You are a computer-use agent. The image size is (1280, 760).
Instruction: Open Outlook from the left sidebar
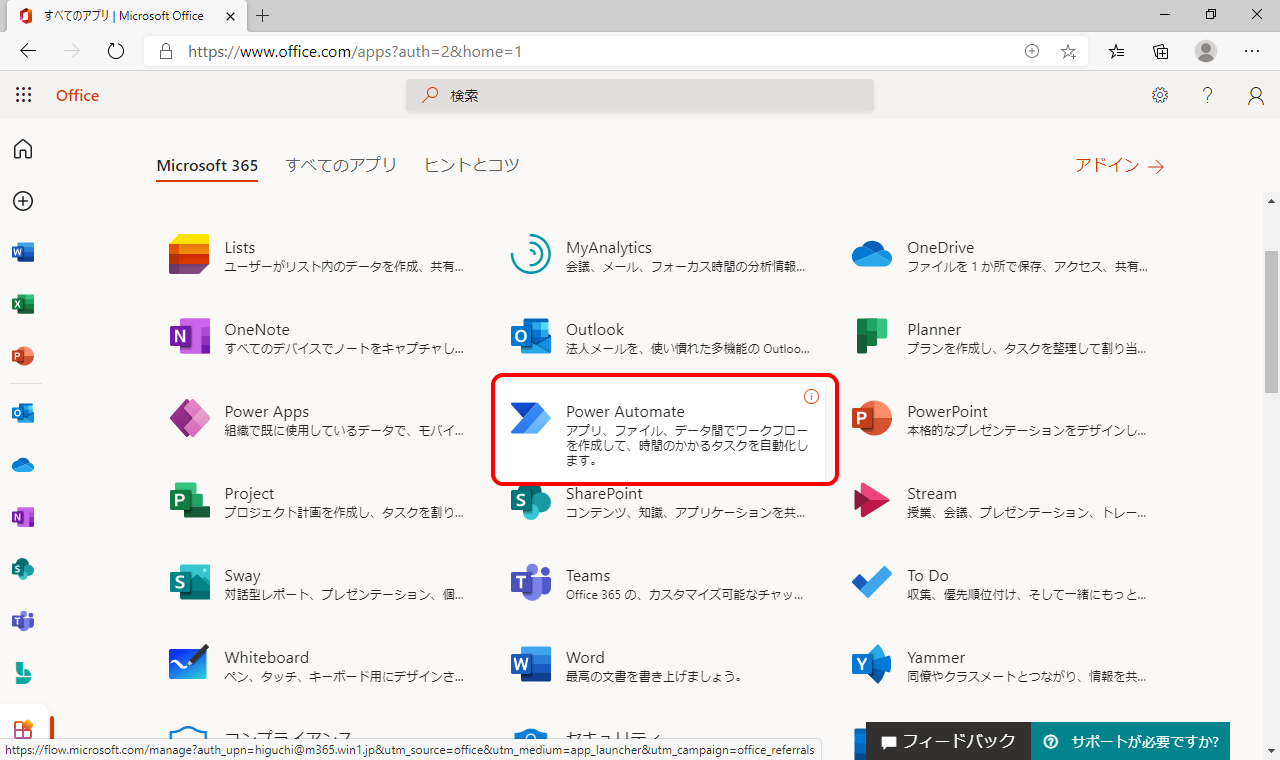point(23,413)
